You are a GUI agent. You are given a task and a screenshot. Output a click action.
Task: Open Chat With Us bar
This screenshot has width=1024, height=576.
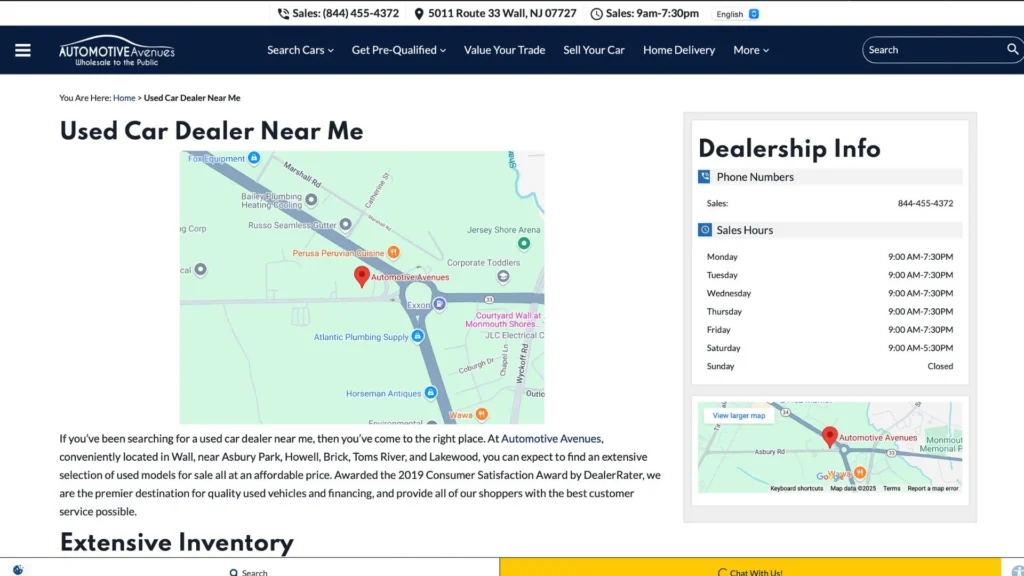click(750, 567)
